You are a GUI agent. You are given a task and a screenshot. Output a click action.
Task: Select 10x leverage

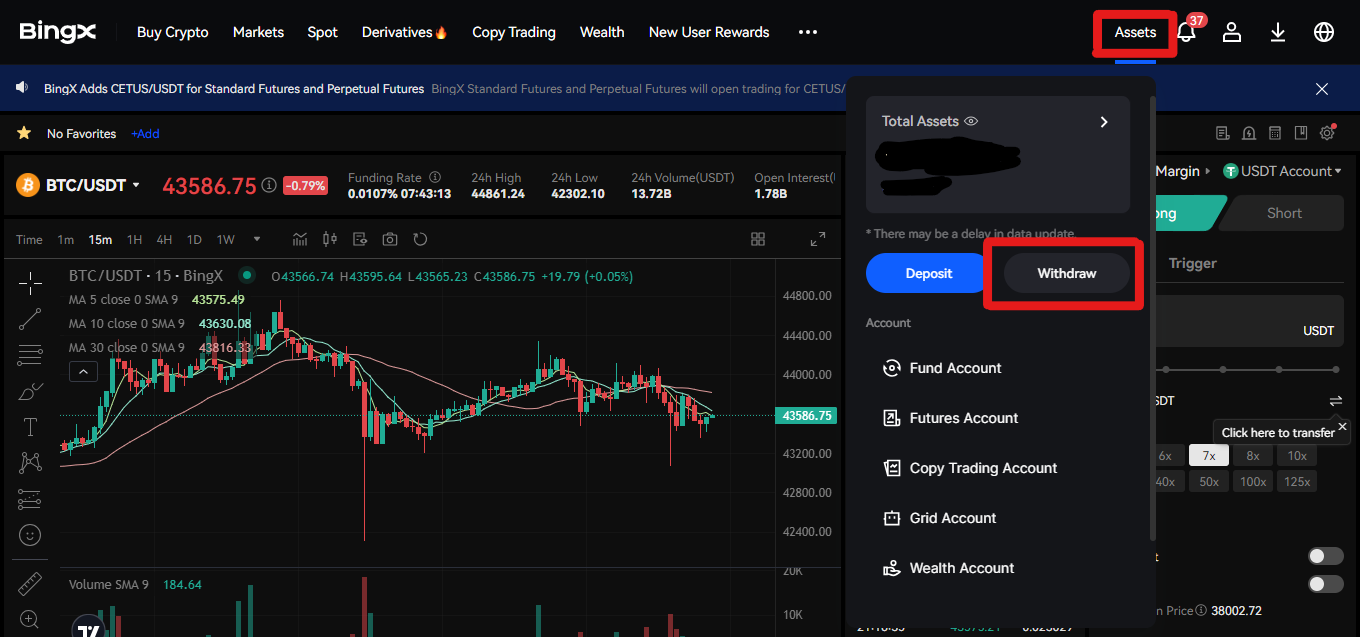1297,455
